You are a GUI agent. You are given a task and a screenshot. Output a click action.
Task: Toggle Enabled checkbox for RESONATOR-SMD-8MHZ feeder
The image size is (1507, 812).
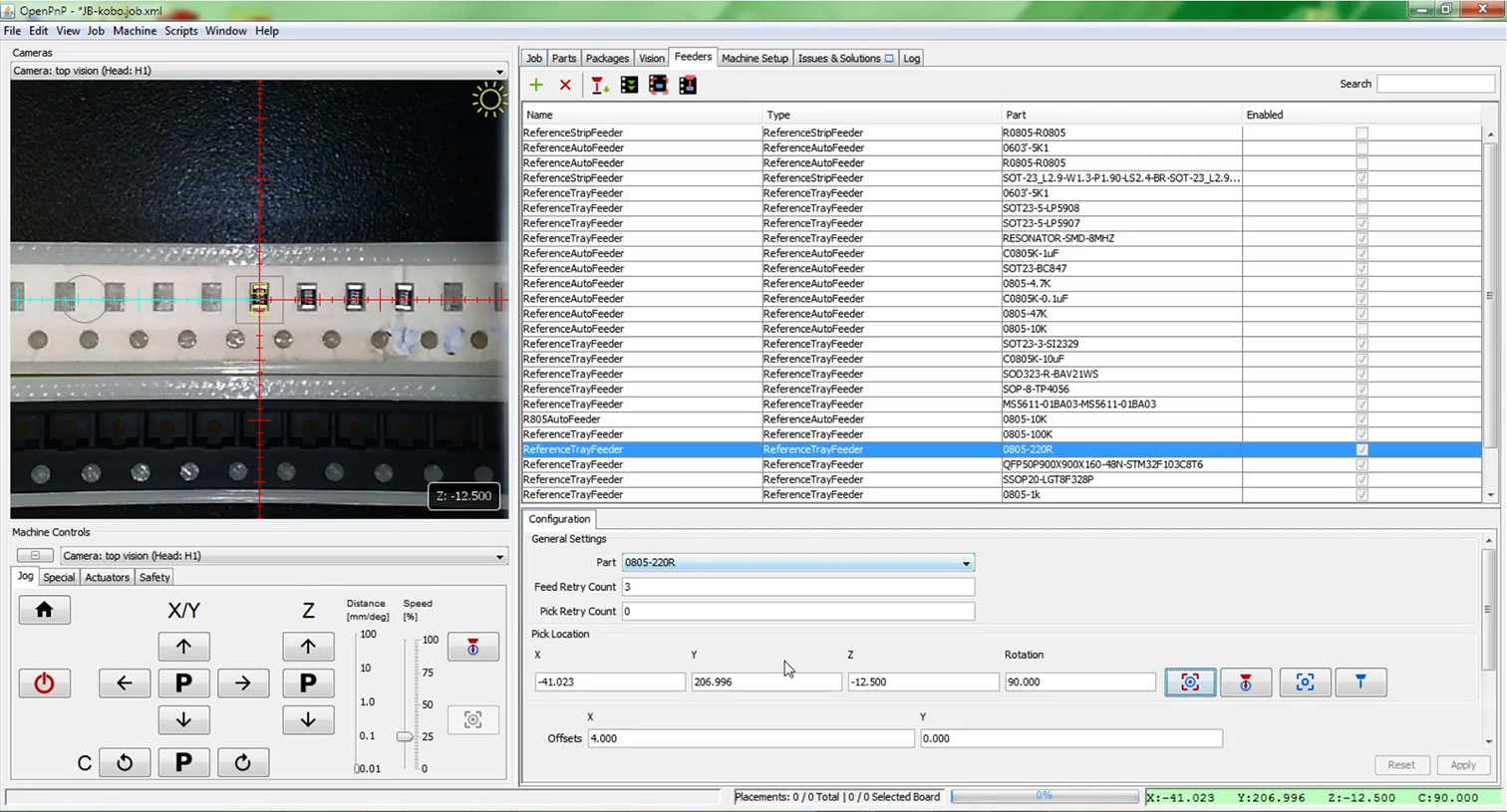coord(1361,238)
